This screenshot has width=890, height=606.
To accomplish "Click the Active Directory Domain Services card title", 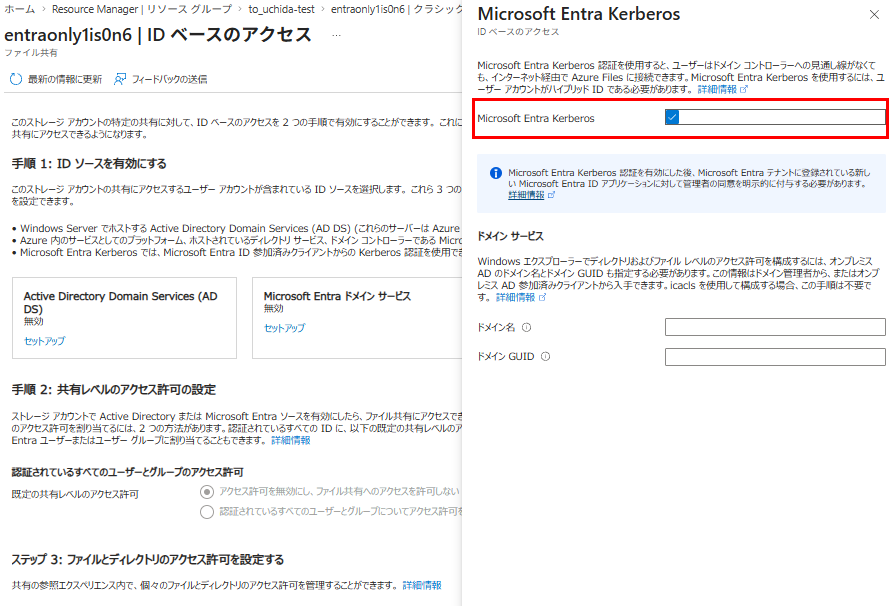I will pyautogui.click(x=120, y=302).
